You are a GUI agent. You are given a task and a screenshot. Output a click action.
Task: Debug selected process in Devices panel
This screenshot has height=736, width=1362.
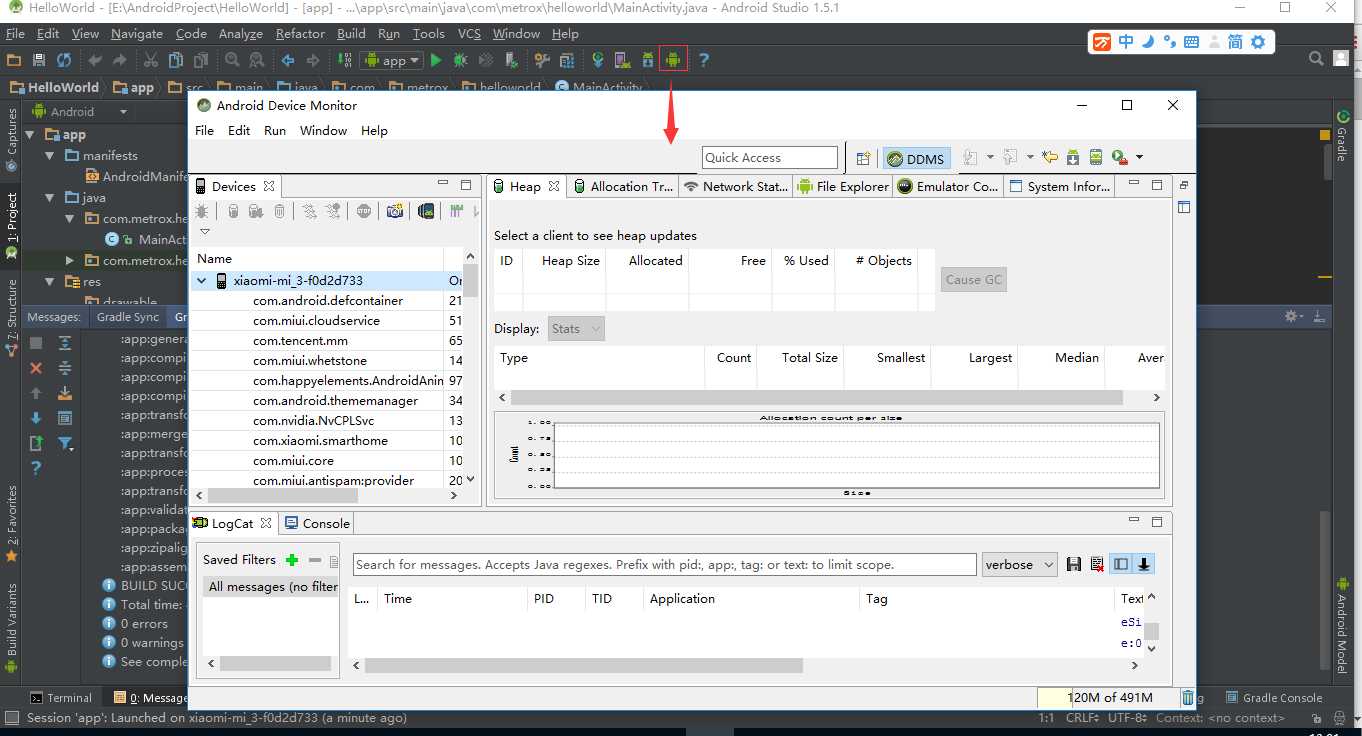[x=202, y=211]
